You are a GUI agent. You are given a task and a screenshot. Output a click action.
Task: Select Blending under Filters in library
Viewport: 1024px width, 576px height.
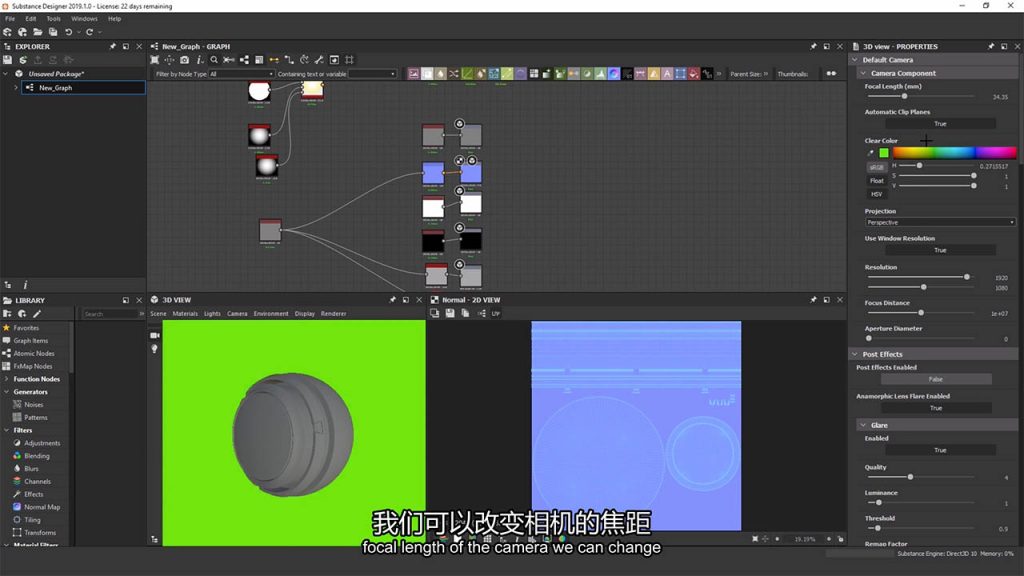click(37, 456)
